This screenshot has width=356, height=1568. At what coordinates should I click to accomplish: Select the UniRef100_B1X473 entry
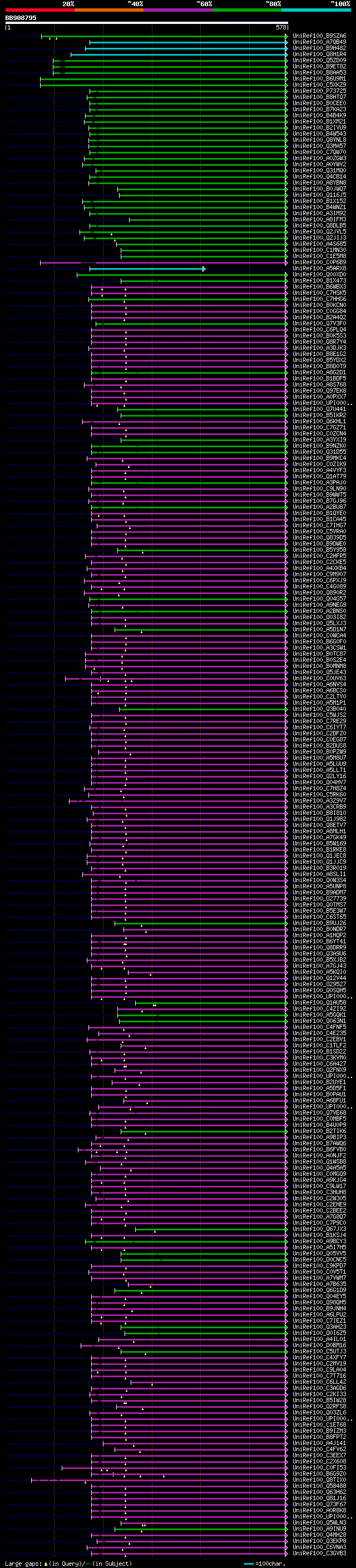[319, 281]
